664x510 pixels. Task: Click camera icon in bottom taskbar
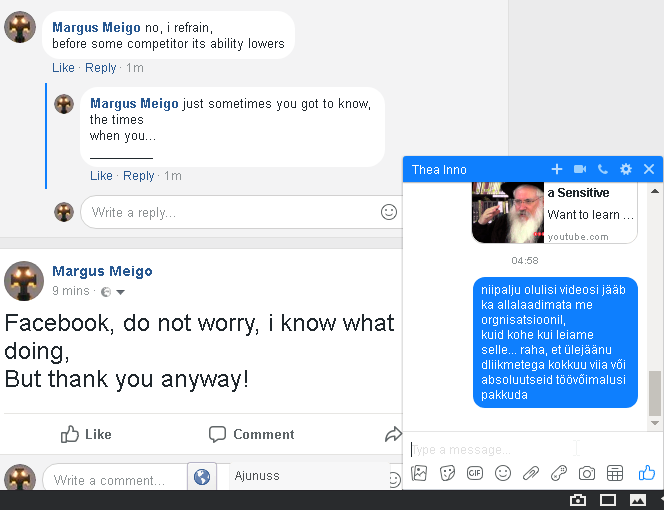578,500
